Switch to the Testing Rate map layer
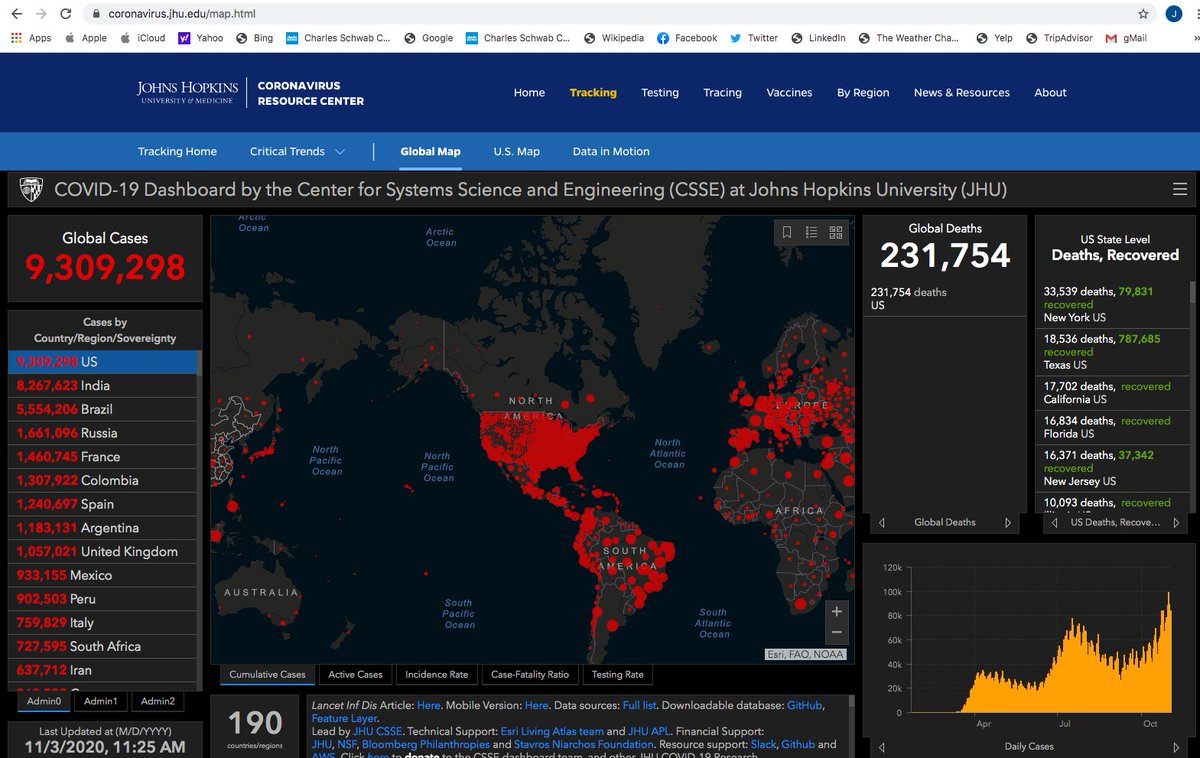 pos(617,674)
